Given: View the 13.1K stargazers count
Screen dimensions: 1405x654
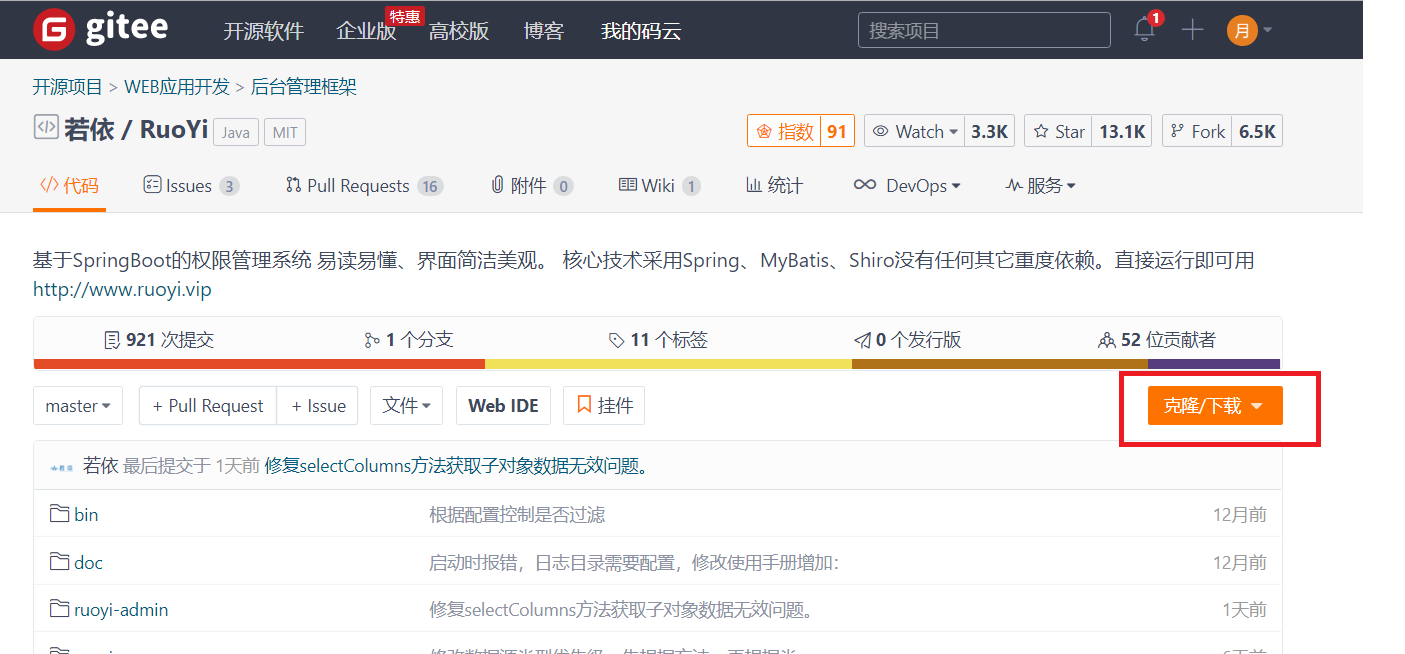Looking at the screenshot, I should point(1122,131).
